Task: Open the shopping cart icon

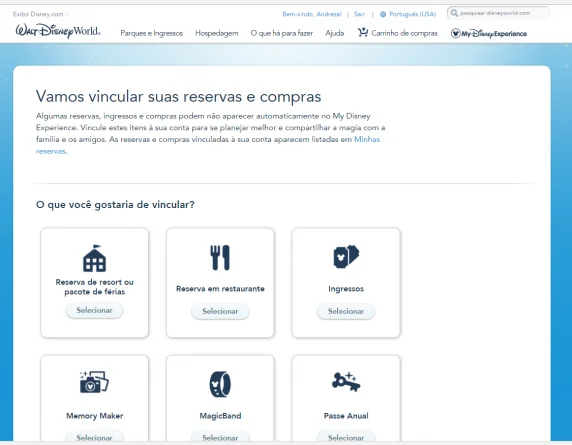Action: 363,32
